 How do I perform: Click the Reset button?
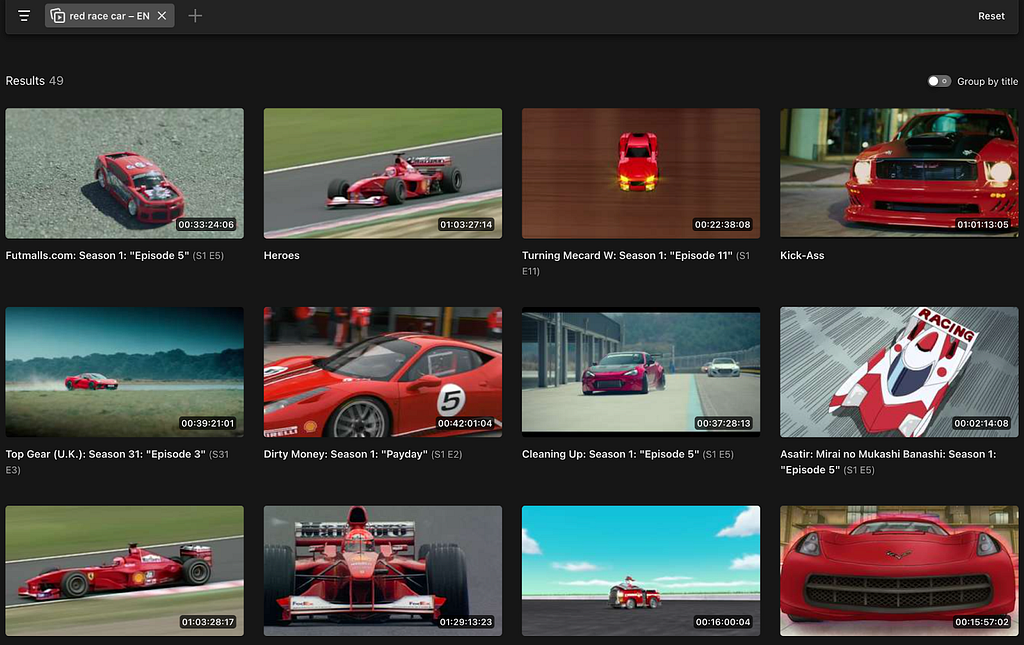[991, 16]
